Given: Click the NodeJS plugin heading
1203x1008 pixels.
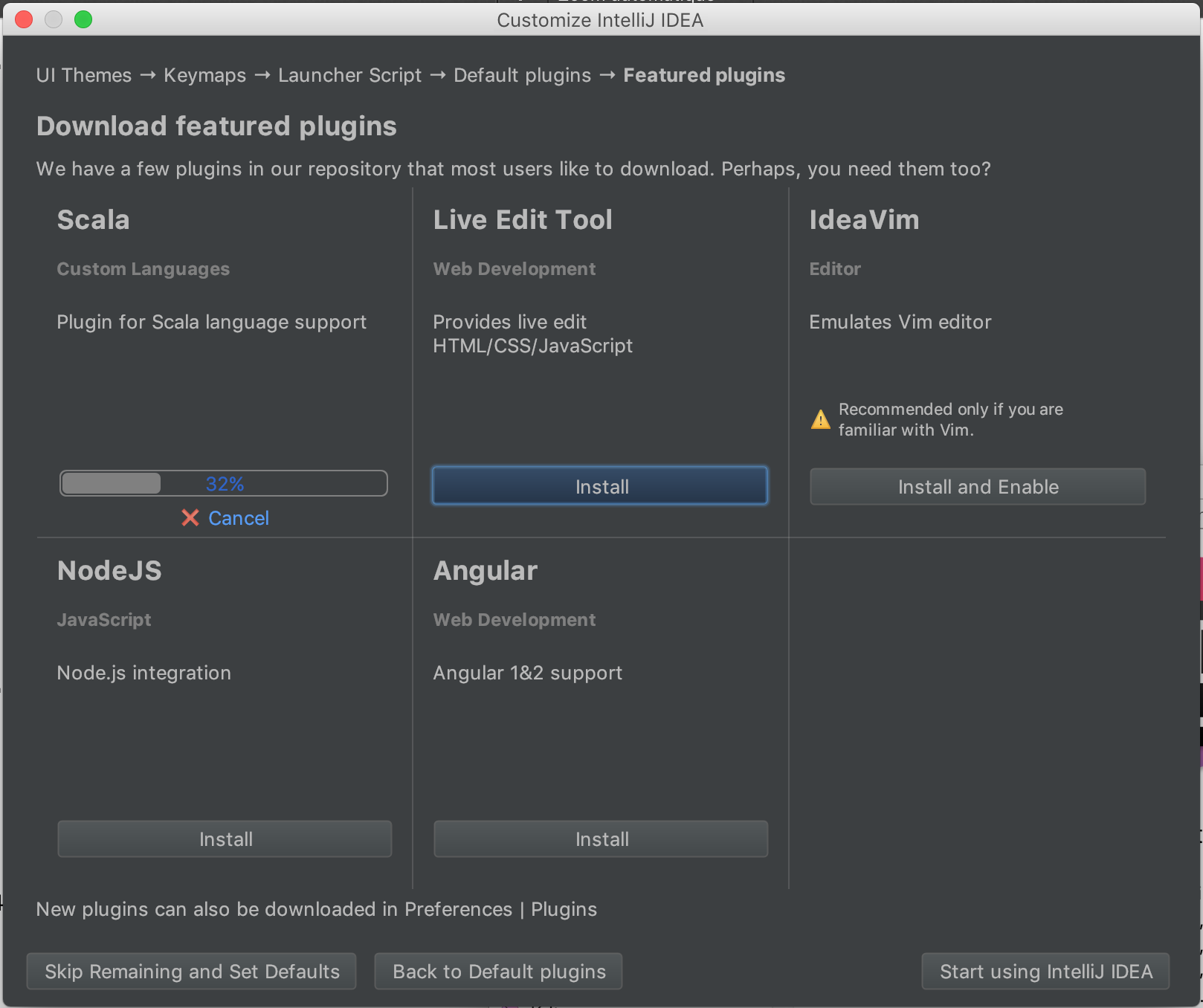Looking at the screenshot, I should coord(109,571).
